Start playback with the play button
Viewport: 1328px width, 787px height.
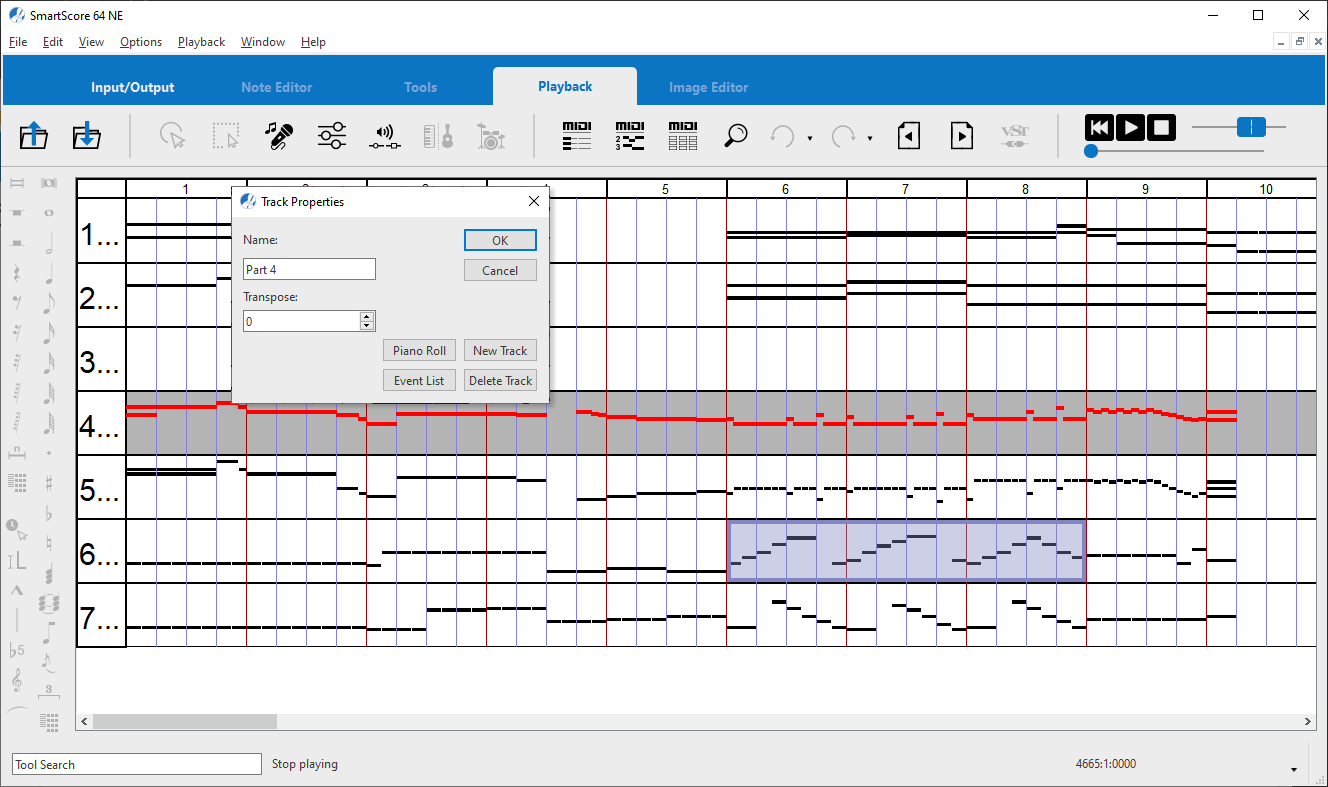(x=1130, y=128)
